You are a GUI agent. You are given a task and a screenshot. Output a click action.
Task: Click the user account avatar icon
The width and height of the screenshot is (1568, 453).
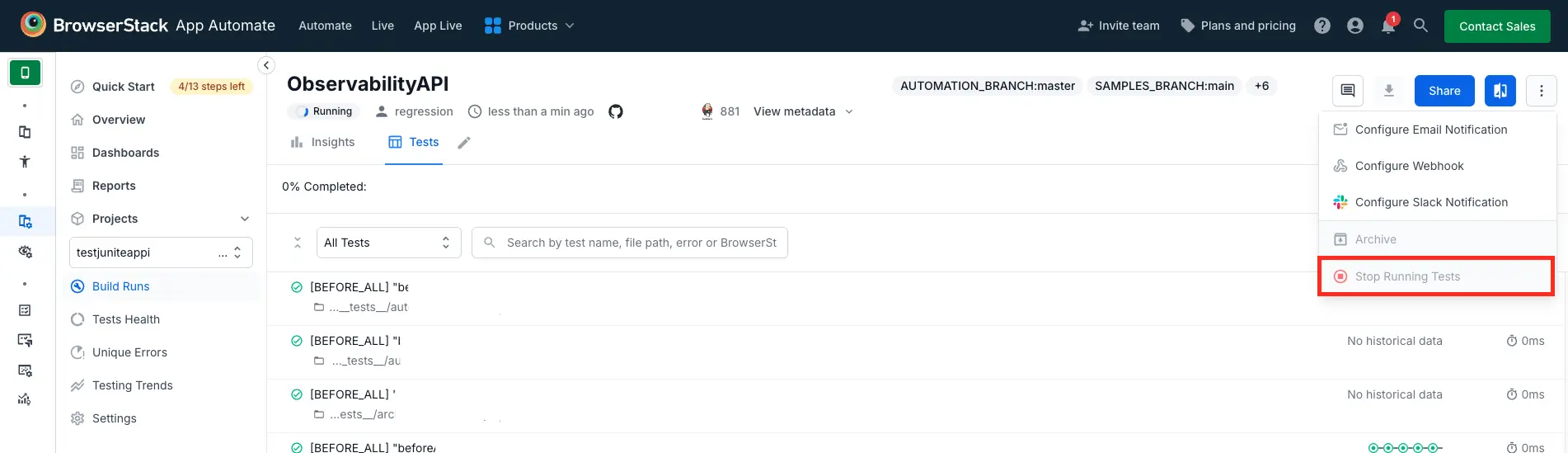coord(1355,26)
